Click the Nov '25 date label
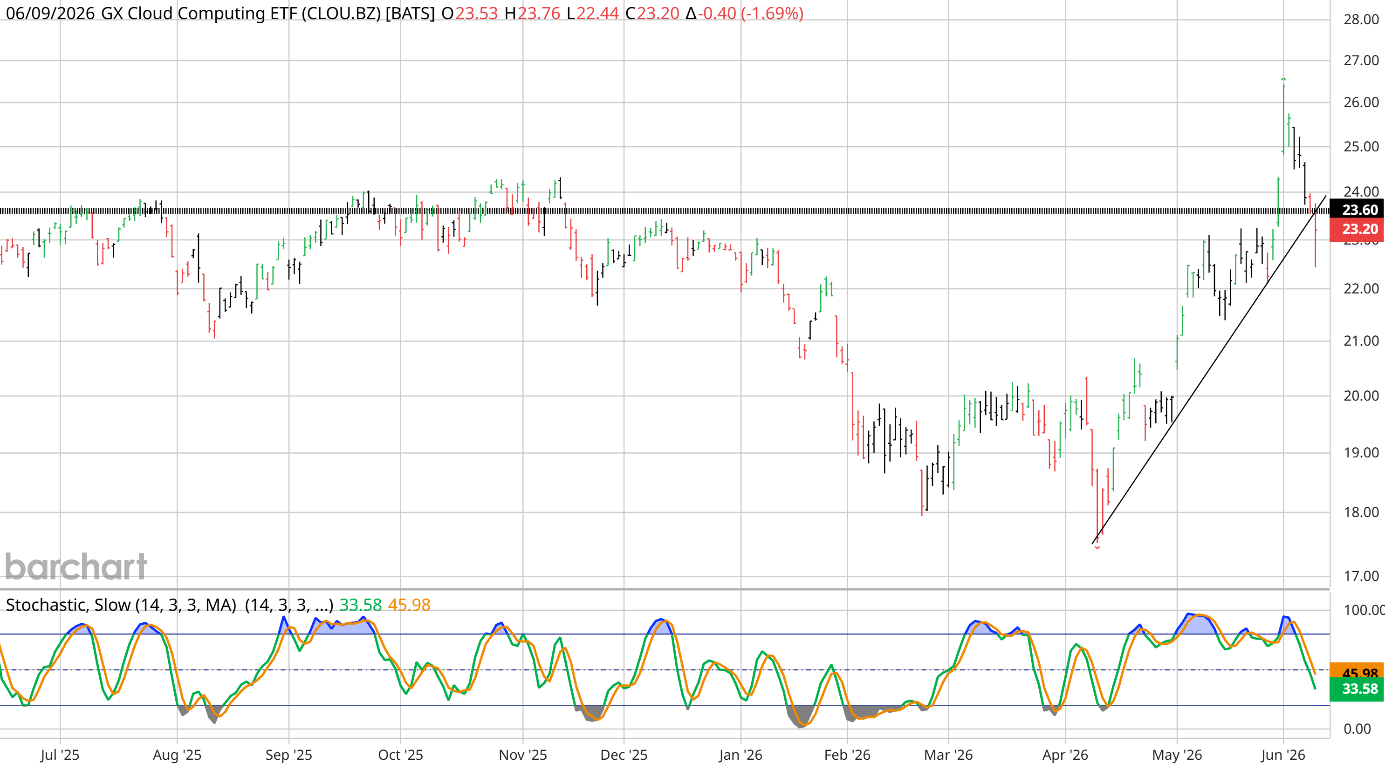 523,754
